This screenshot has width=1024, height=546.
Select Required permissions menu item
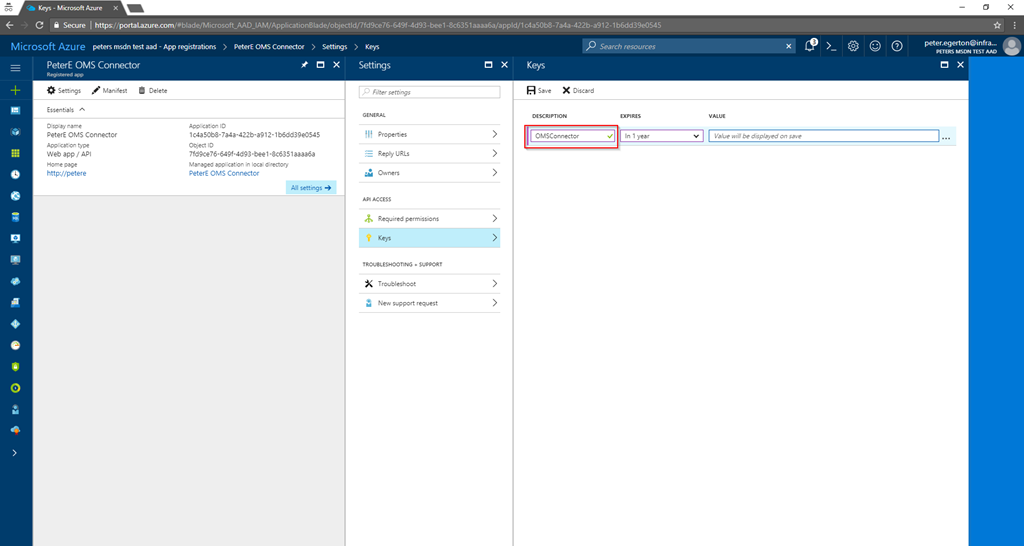[429, 218]
